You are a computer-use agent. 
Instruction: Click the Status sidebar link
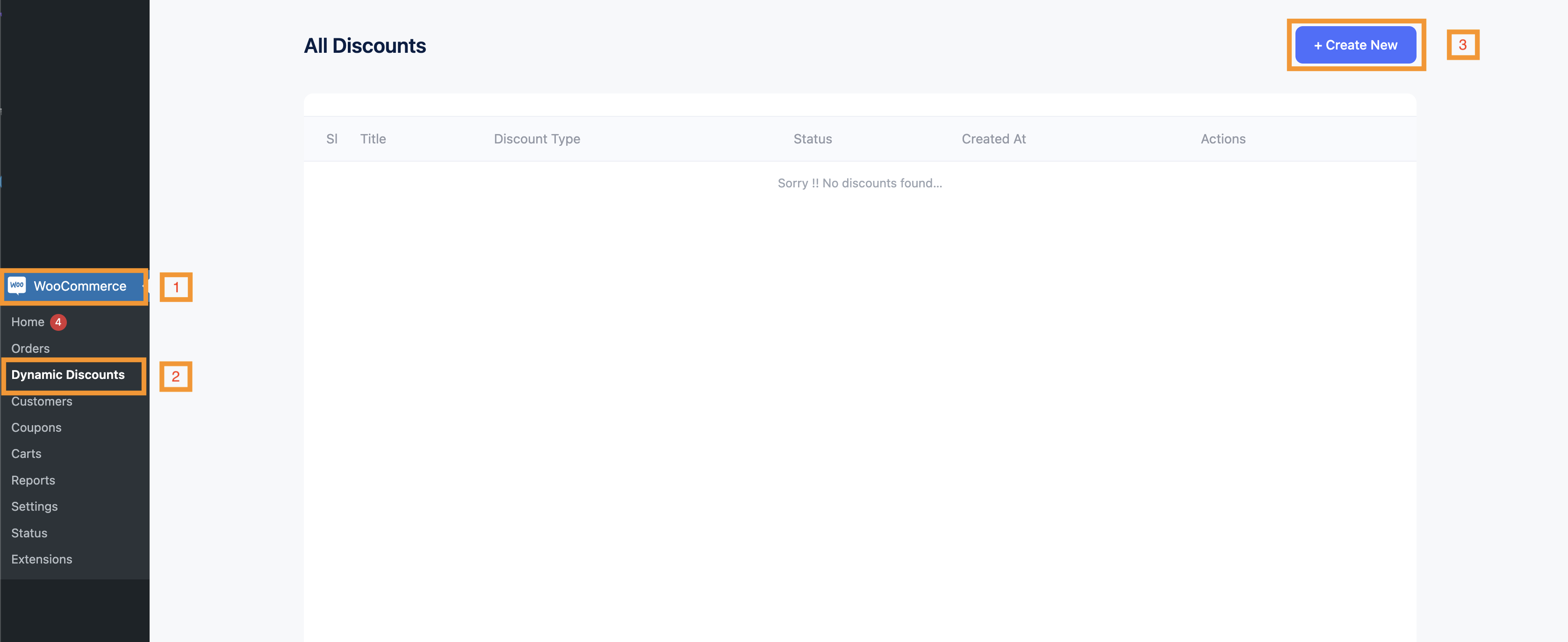click(29, 532)
